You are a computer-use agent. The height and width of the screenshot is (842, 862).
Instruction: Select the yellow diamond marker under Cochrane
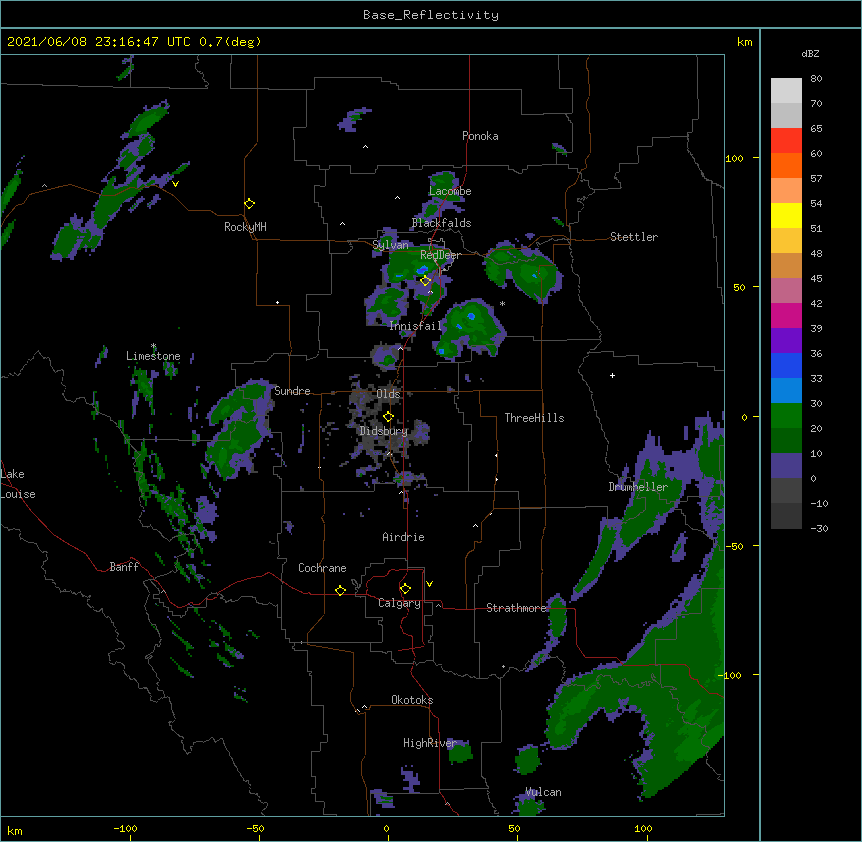tap(340, 590)
